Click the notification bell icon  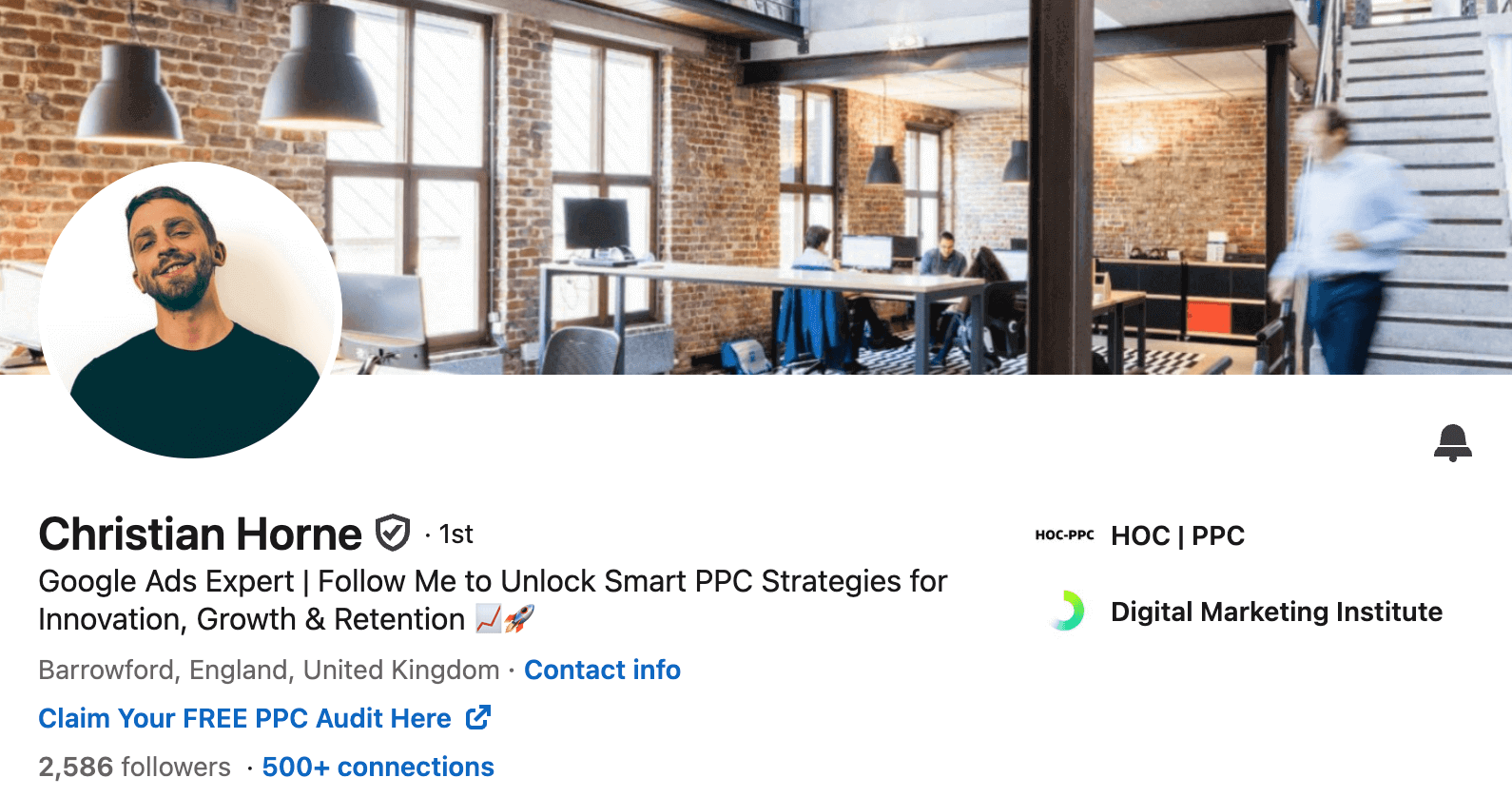click(x=1452, y=443)
